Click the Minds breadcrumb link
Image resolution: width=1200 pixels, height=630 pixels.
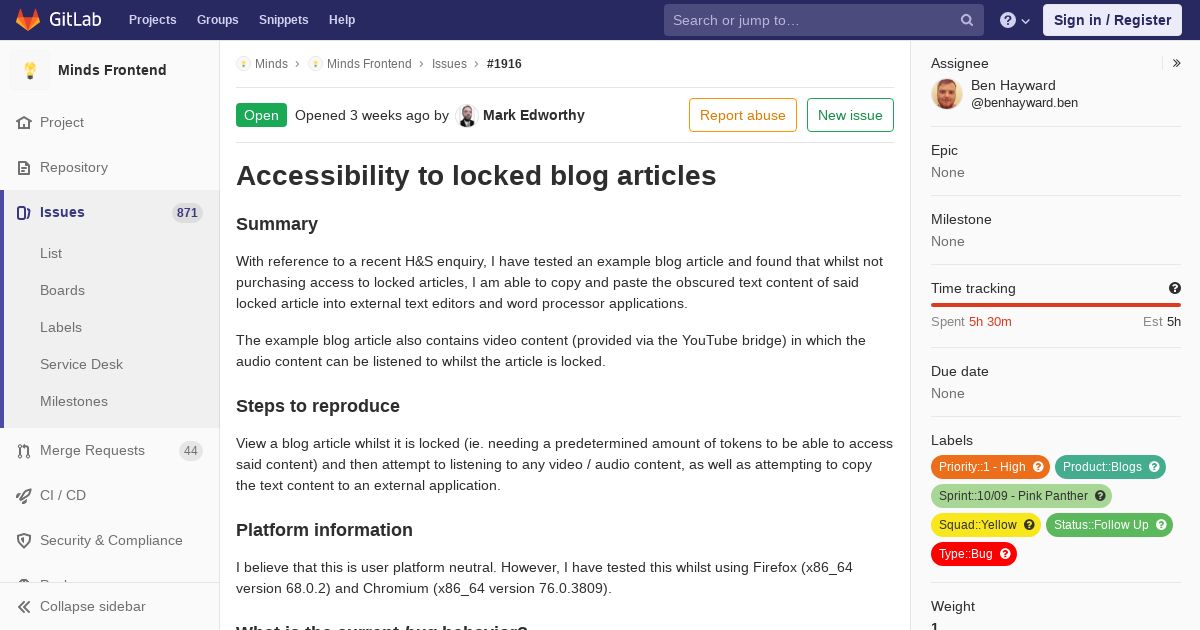click(271, 64)
